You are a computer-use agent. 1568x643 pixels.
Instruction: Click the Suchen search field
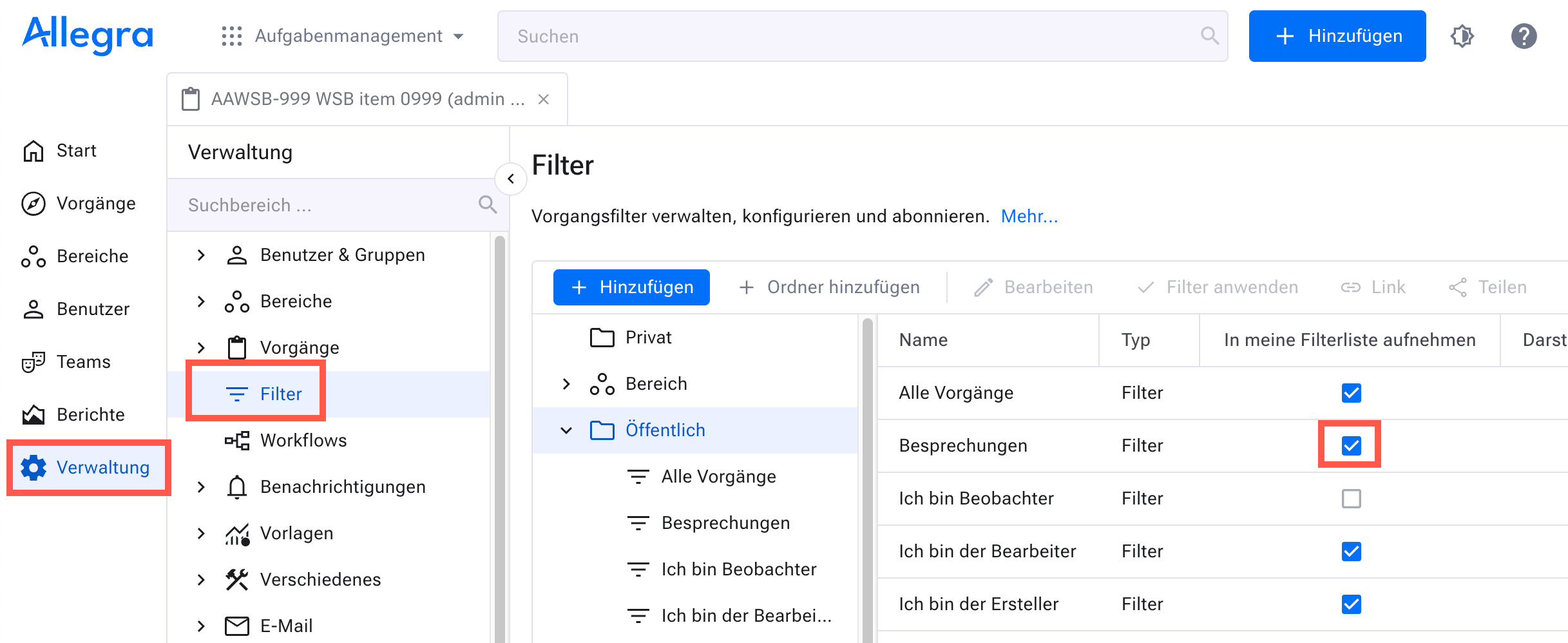click(863, 36)
